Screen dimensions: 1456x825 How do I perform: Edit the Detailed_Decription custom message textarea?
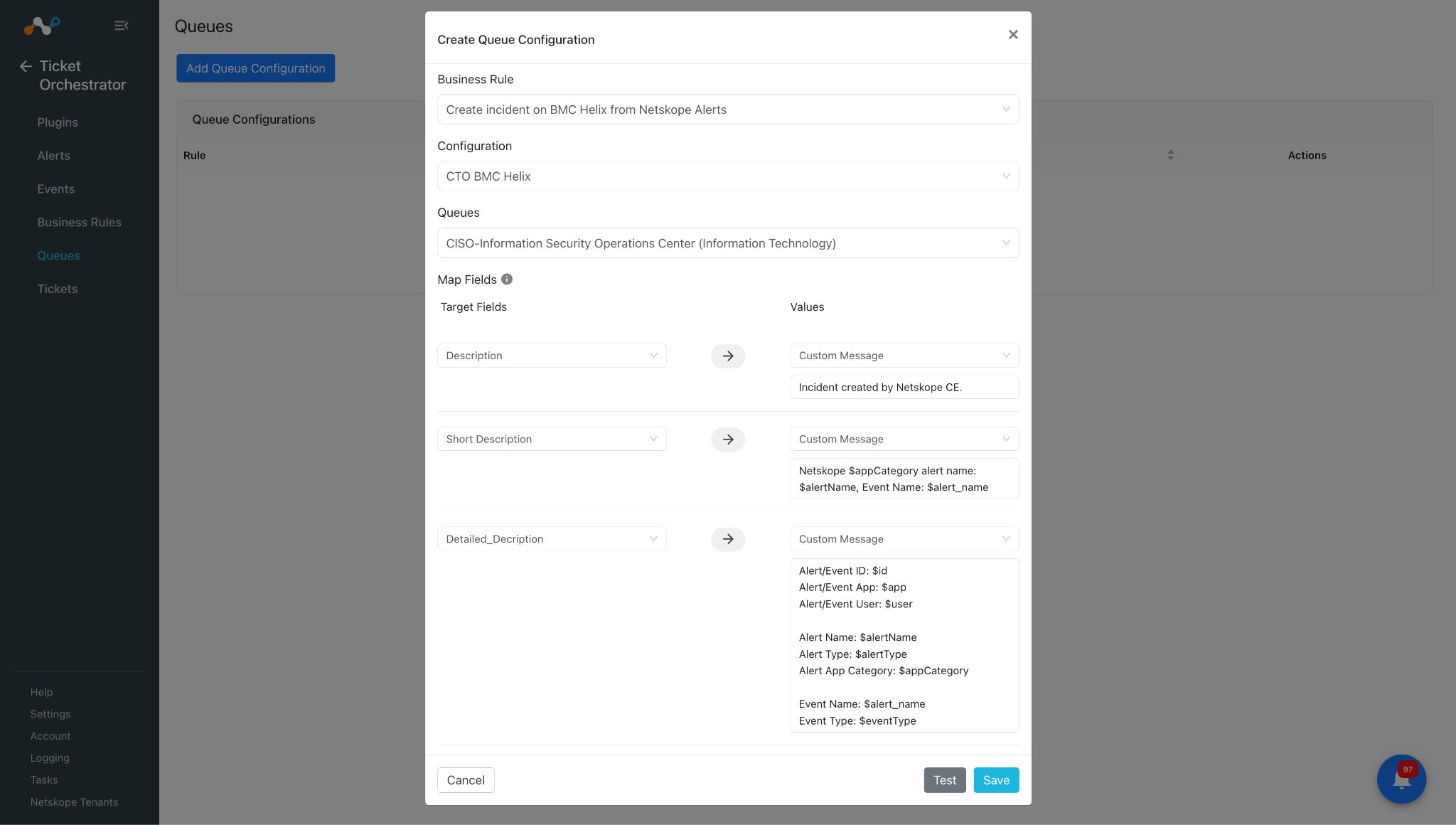tap(904, 646)
